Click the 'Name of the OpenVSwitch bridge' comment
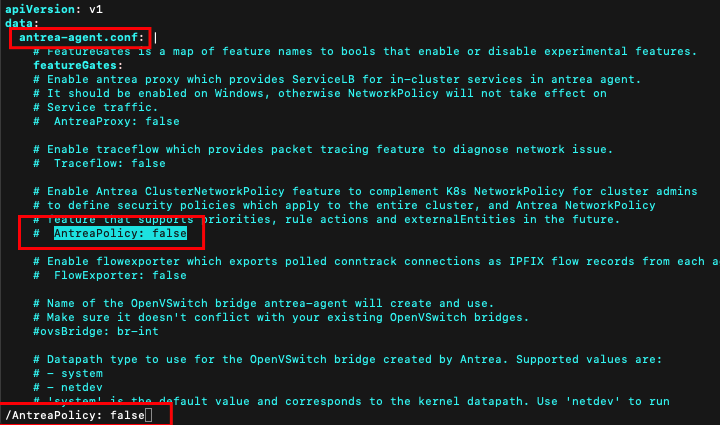The image size is (720, 425). [x=264, y=303]
